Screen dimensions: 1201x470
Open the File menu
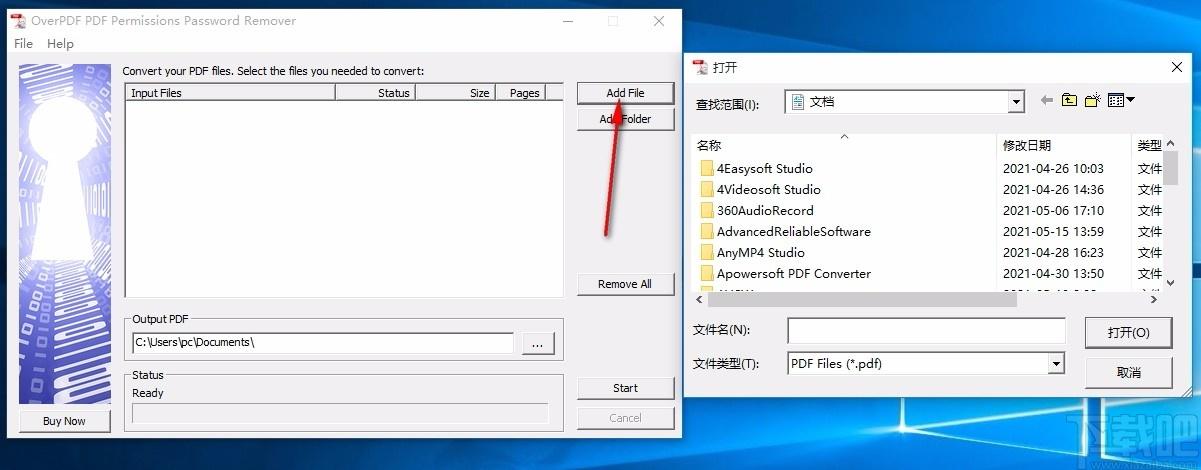tap(23, 44)
